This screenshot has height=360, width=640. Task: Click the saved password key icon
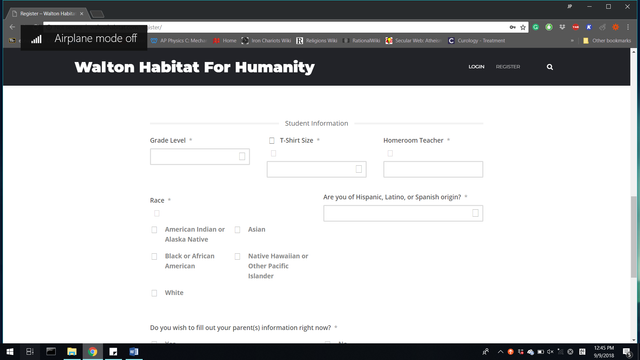click(513, 27)
